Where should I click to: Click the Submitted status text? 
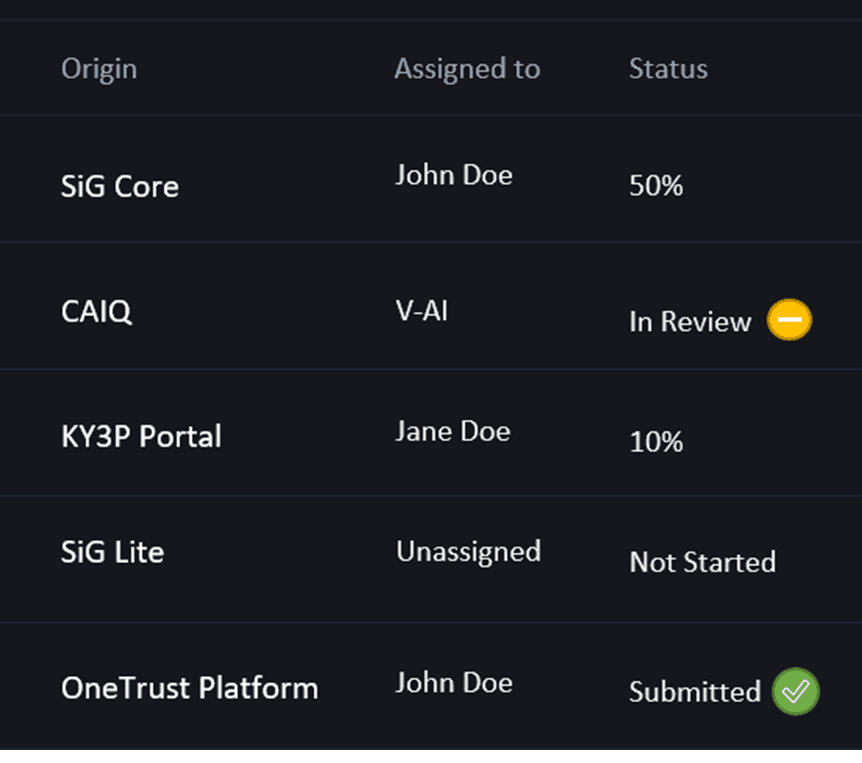(695, 692)
